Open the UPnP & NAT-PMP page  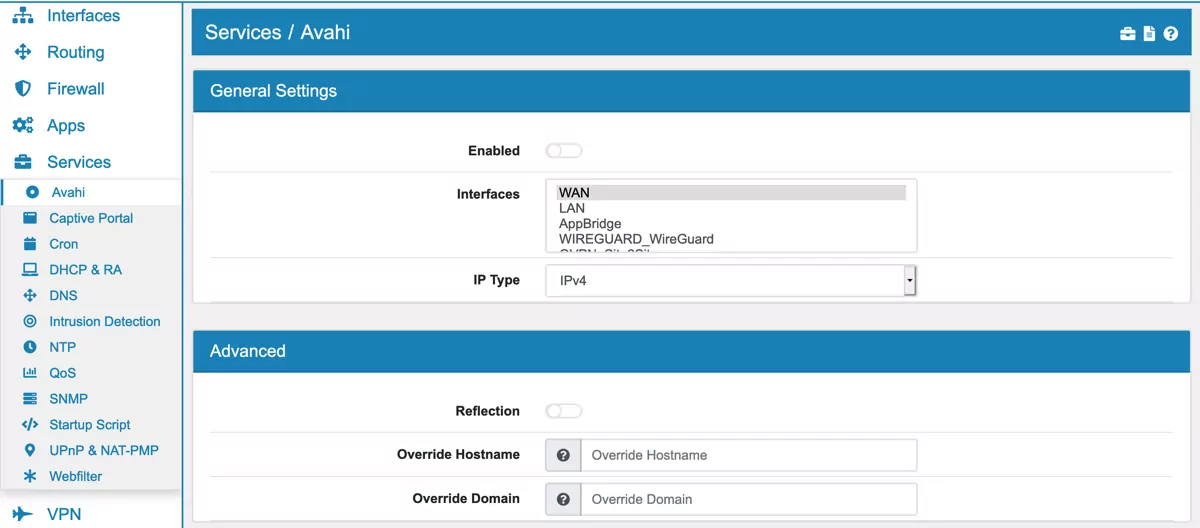pos(103,451)
